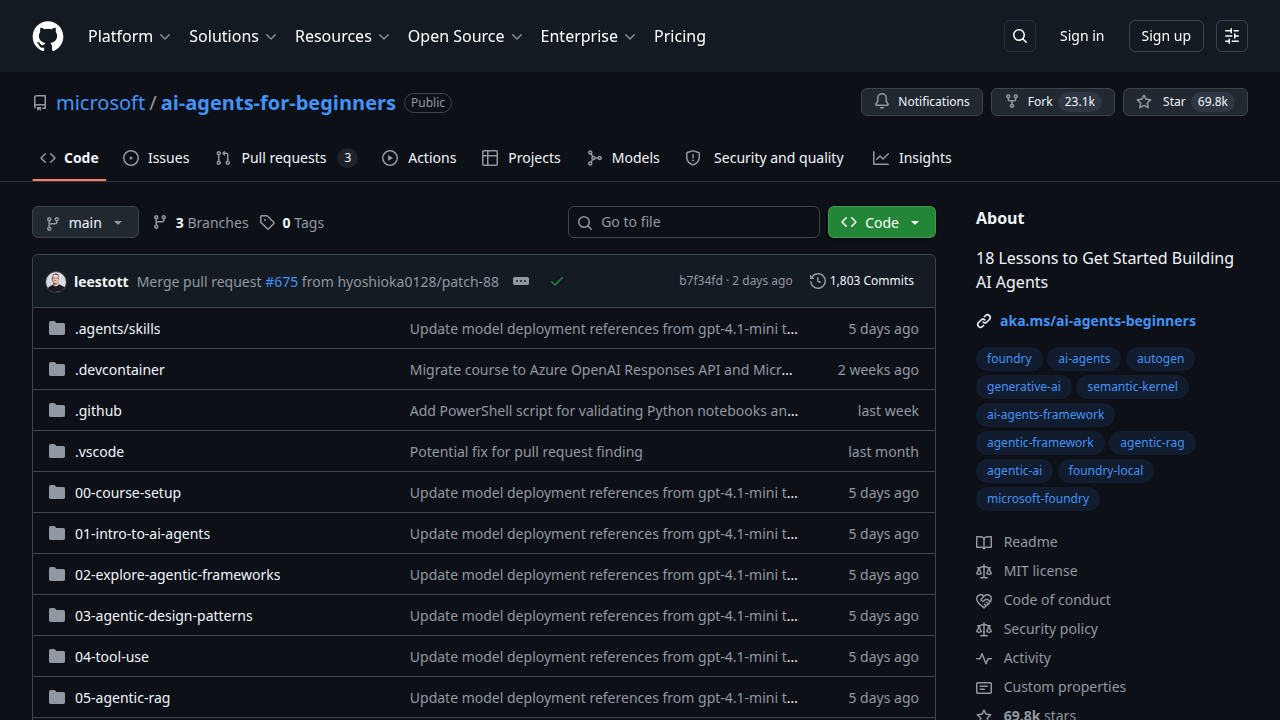This screenshot has width=1280, height=720.
Task: Switch to the Actions tab
Action: coord(419,158)
